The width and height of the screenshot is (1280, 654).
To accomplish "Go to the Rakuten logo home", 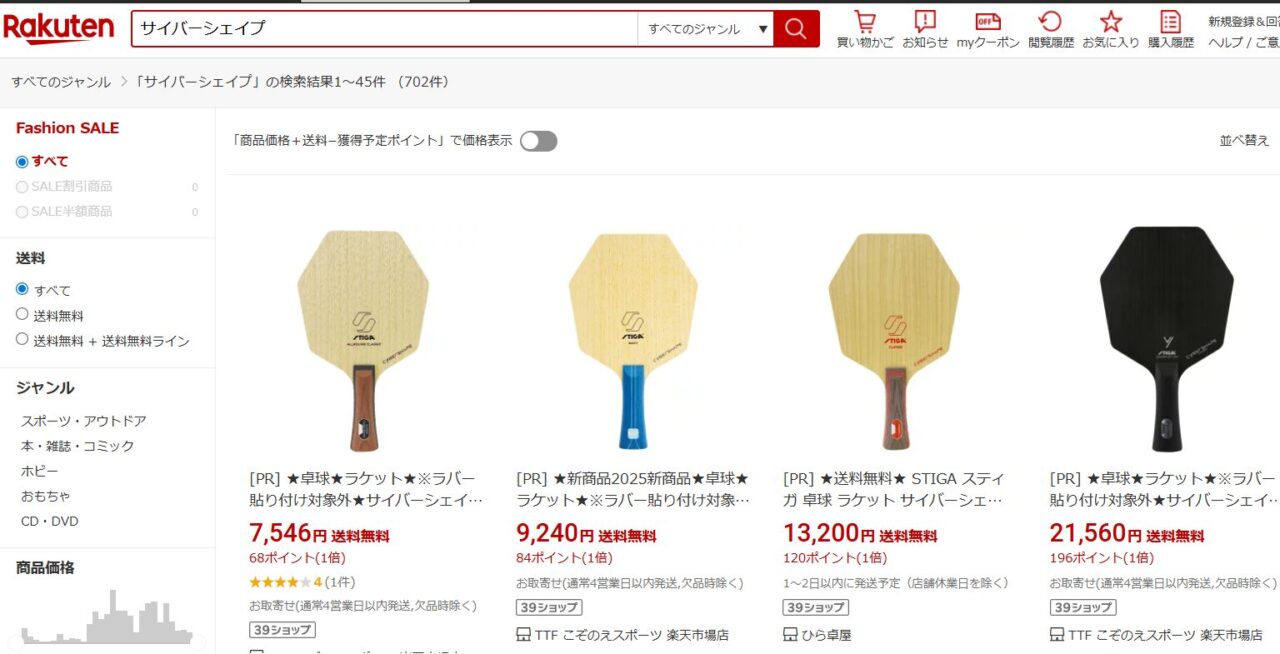I will click(x=58, y=28).
